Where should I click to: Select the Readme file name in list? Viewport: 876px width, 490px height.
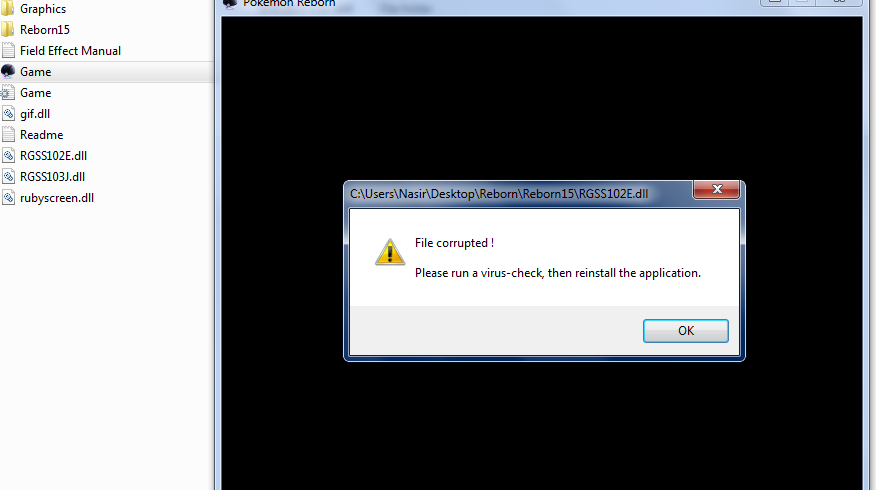click(x=41, y=135)
